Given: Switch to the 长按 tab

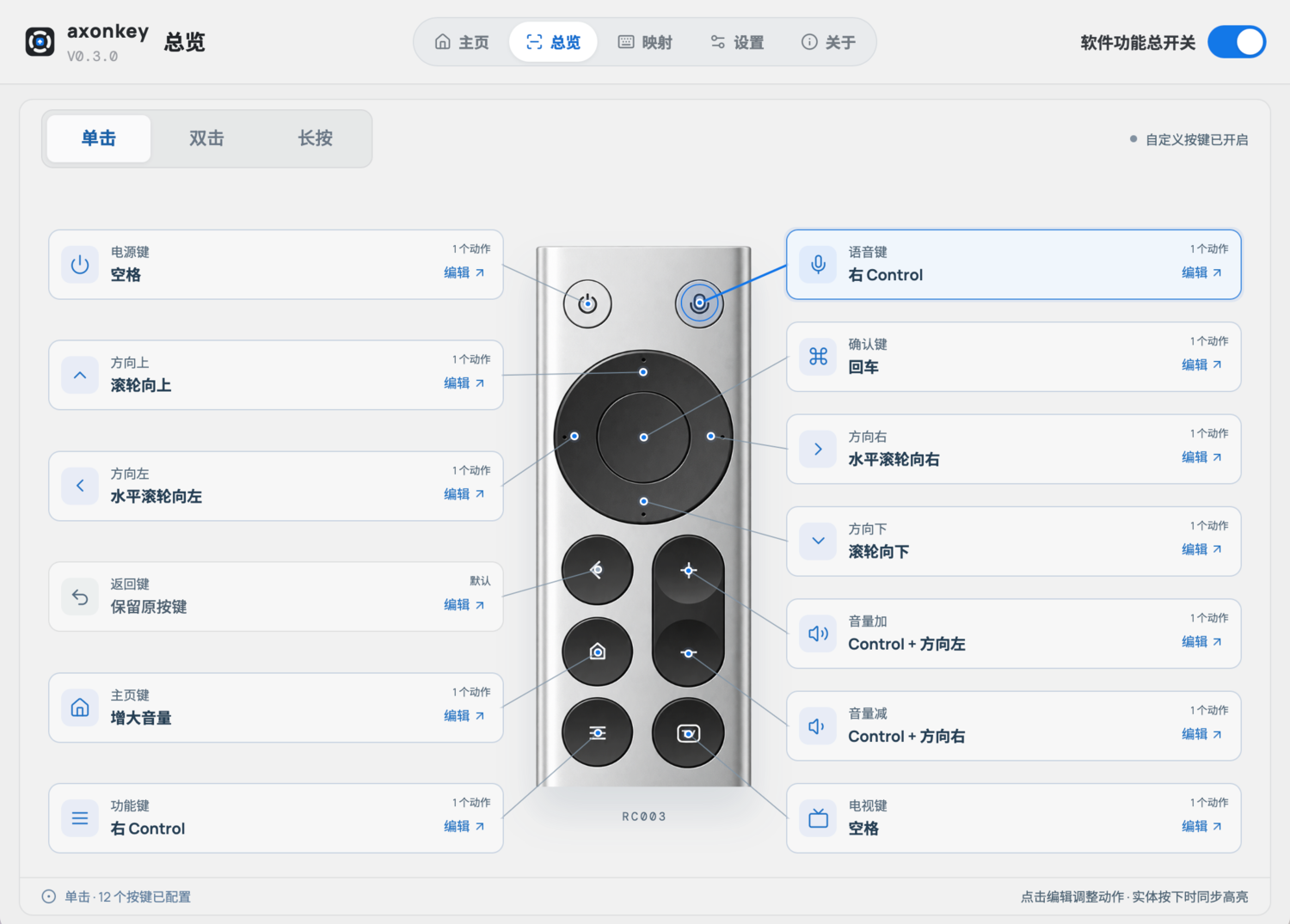Looking at the screenshot, I should (x=316, y=138).
